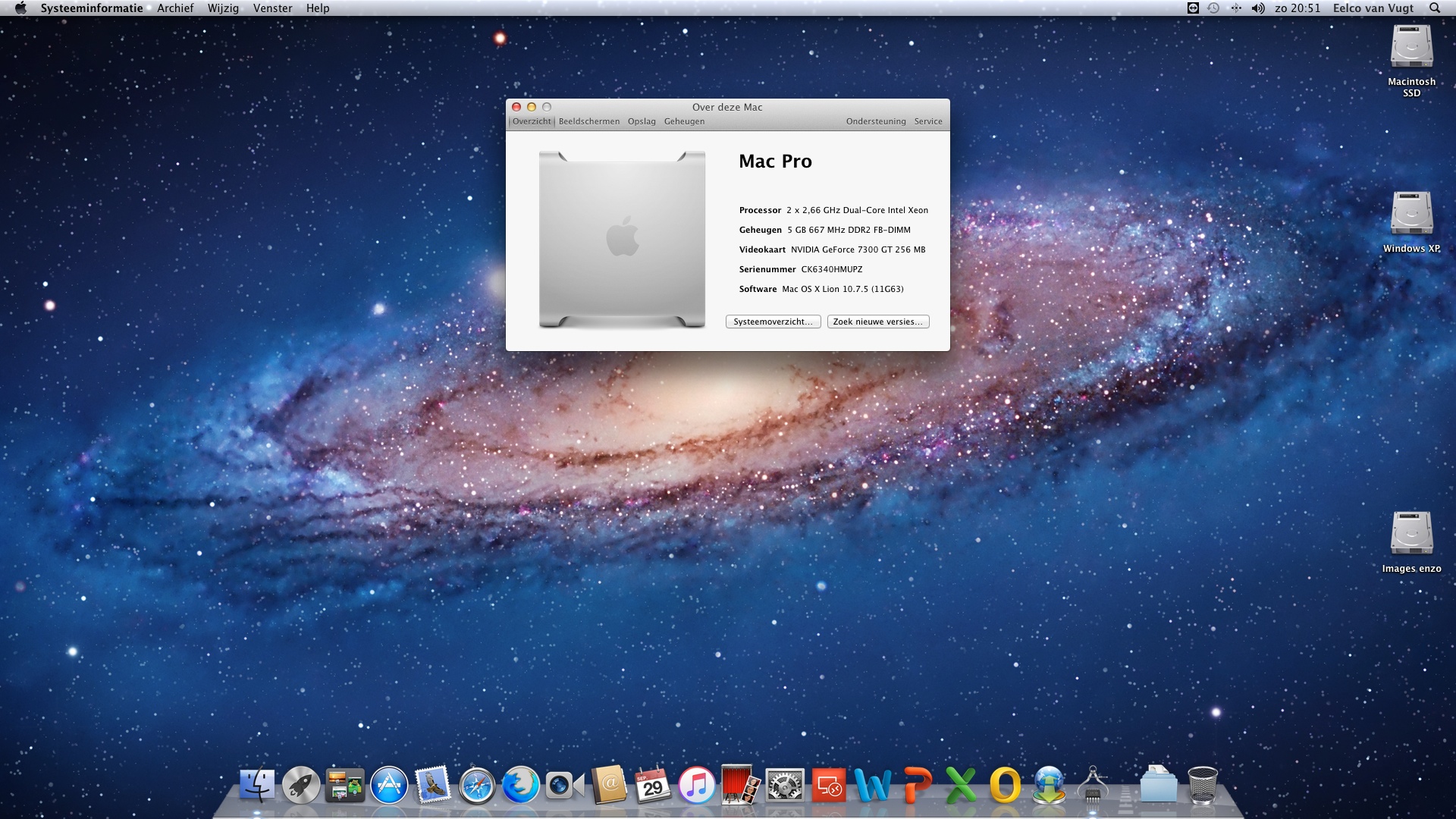Open Safari browser in dock
Viewport: 1456px width, 819px height.
[477, 785]
